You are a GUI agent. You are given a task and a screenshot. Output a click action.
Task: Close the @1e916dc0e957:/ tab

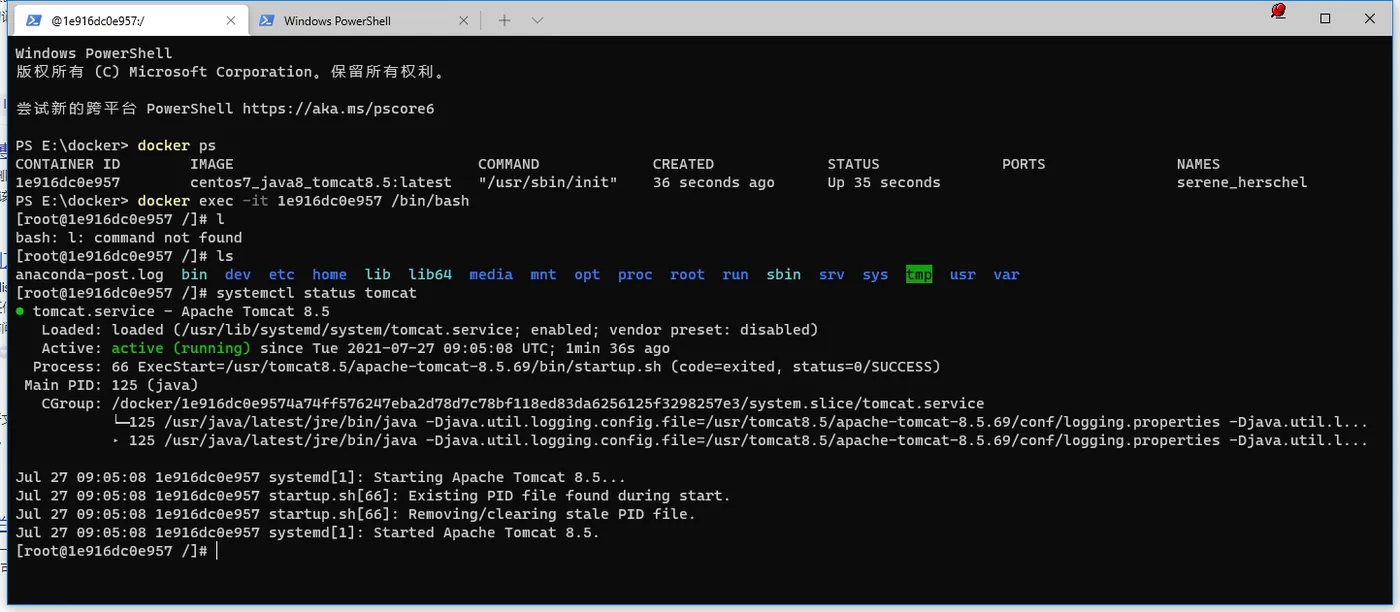pos(232,20)
